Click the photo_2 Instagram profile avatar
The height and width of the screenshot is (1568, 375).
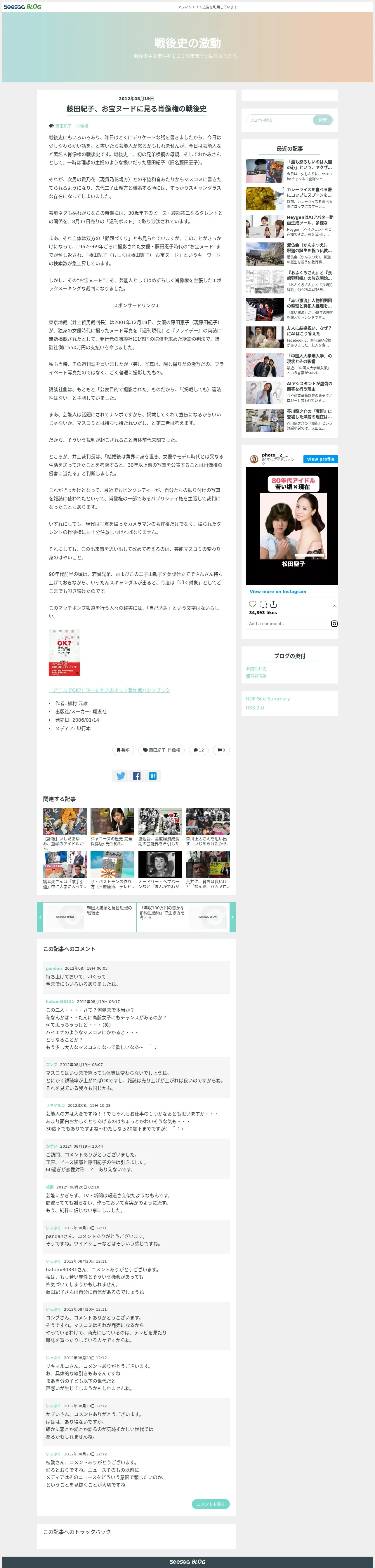254,459
